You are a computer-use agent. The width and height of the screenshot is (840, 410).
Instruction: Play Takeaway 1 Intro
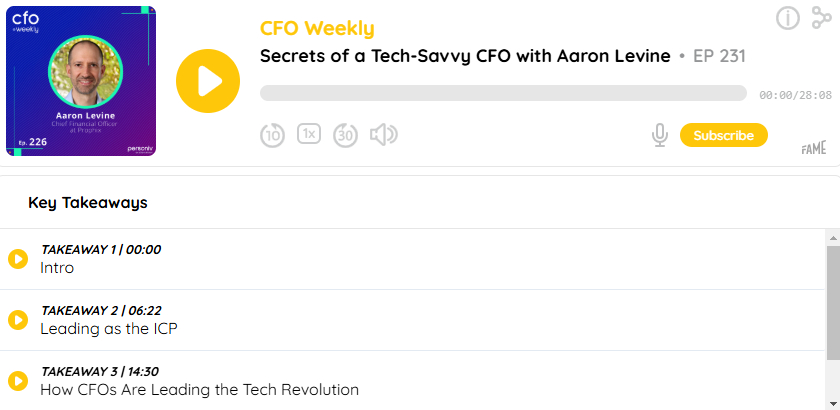(x=18, y=259)
